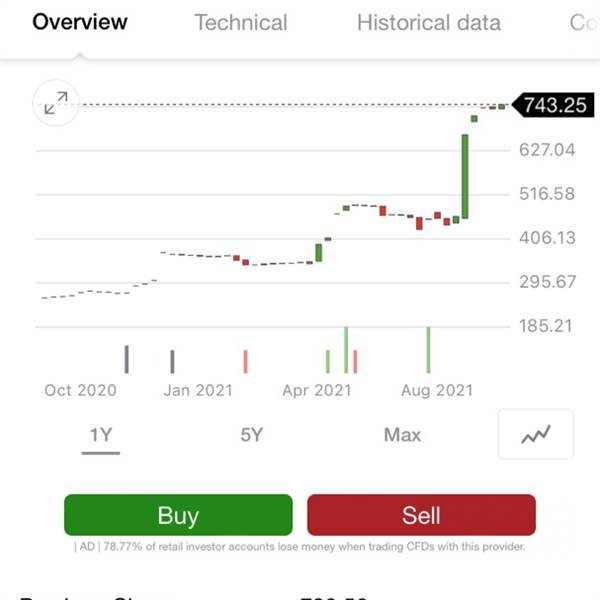600x600 pixels.
Task: Open the partially visible tab after Historical data
Action: pyautogui.click(x=583, y=22)
